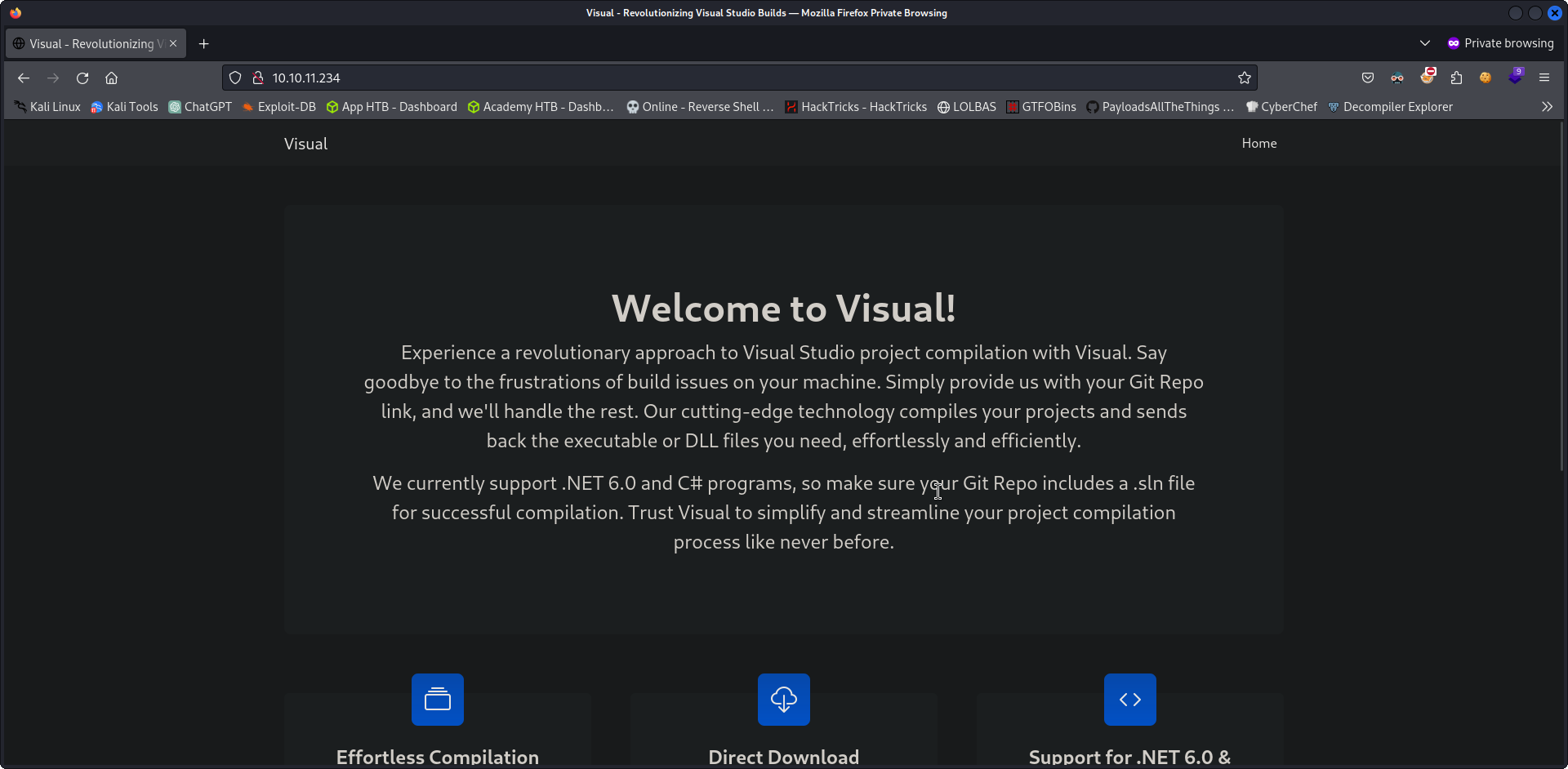
Task: Open the GTFOBins bookmark
Action: [x=1041, y=107]
